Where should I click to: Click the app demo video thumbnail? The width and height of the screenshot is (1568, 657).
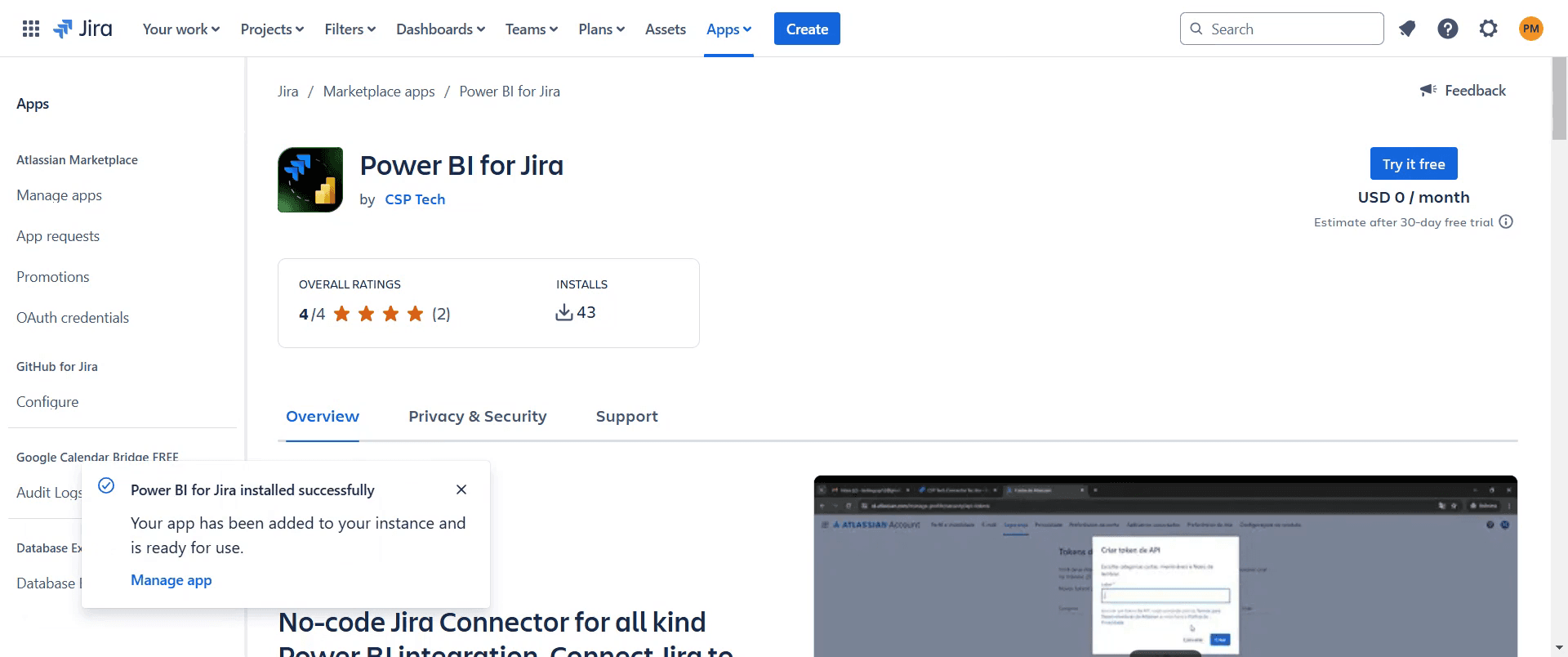[1165, 565]
